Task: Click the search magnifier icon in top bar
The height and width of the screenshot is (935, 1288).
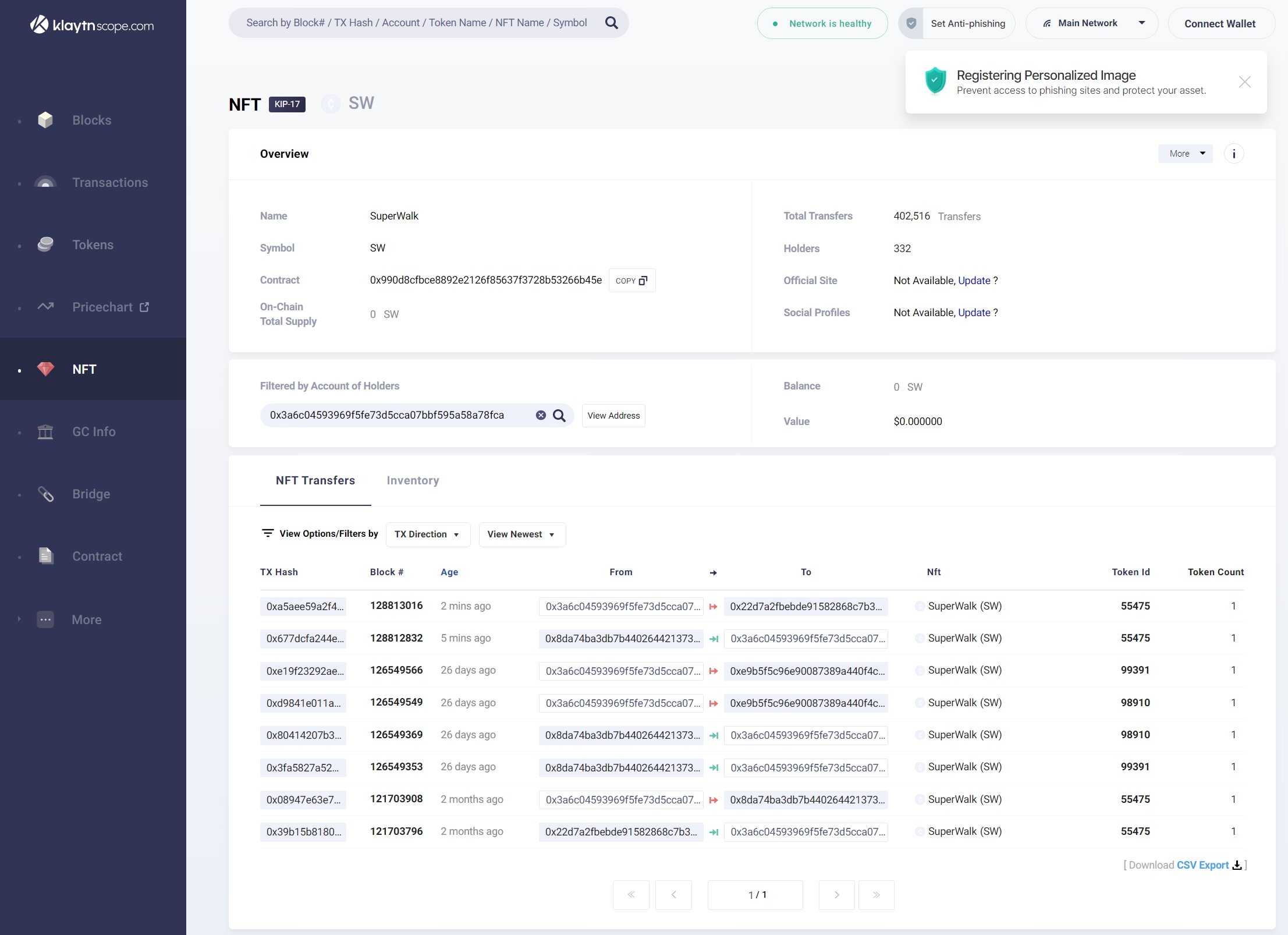Action: (x=611, y=23)
